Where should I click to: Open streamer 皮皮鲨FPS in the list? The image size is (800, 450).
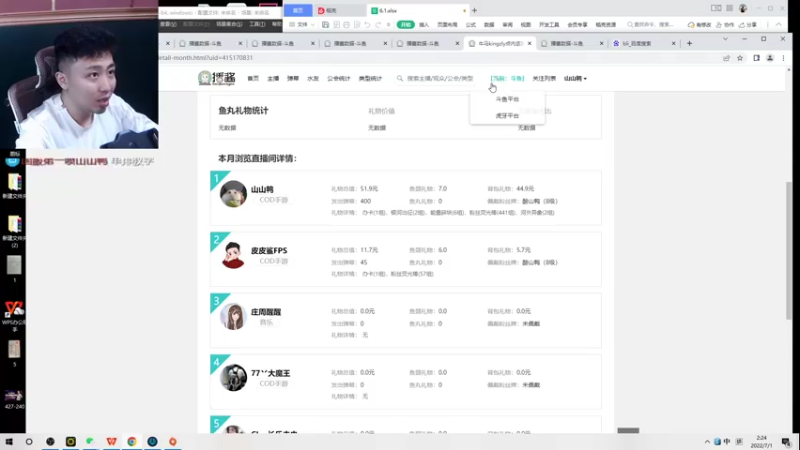(269, 251)
